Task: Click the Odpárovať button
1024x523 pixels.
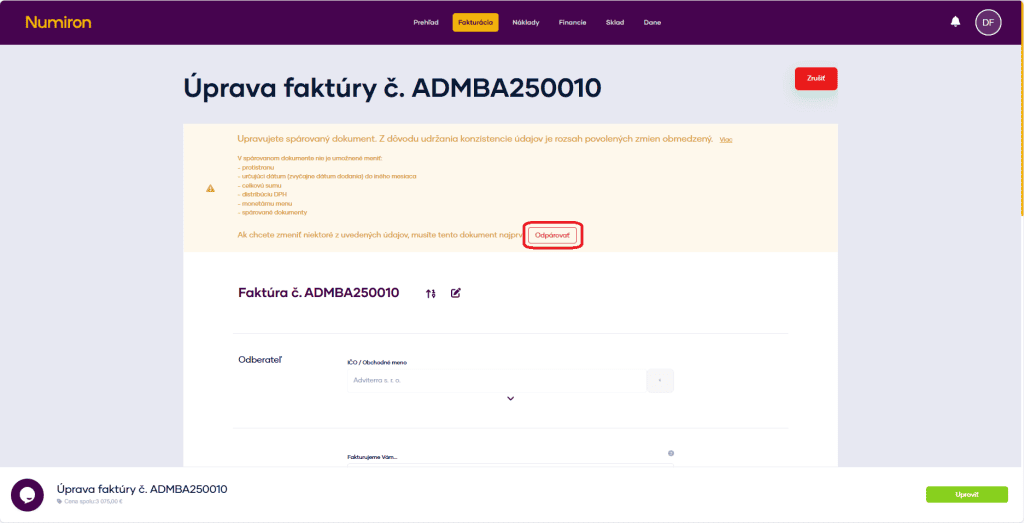Action: pyautogui.click(x=552, y=235)
